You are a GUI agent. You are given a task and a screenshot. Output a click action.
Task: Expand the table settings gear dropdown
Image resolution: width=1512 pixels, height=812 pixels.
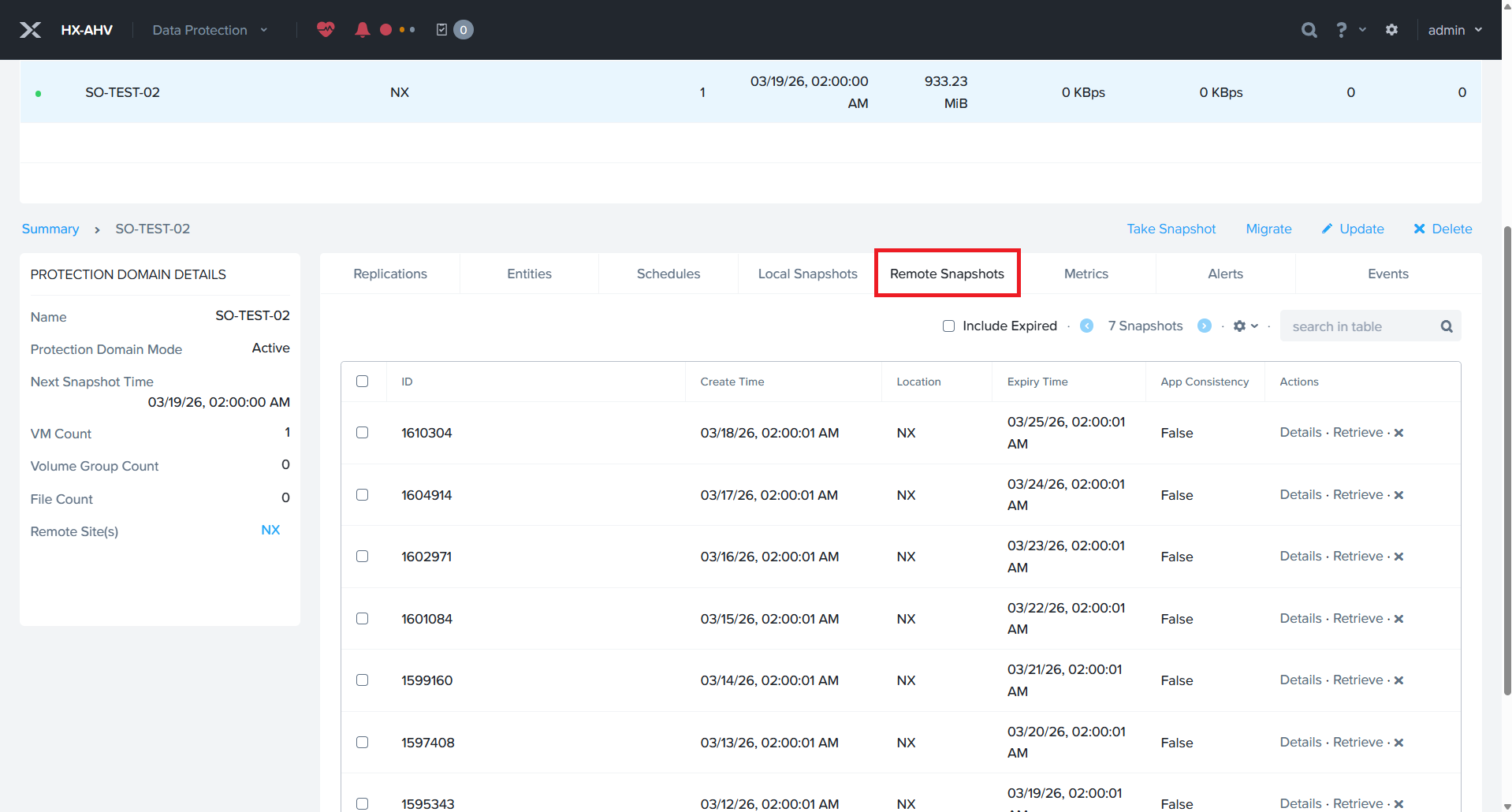[1246, 326]
